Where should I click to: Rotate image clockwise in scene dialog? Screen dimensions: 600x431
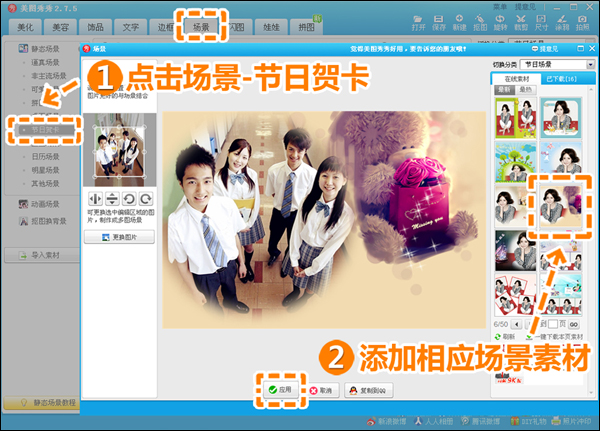146,199
